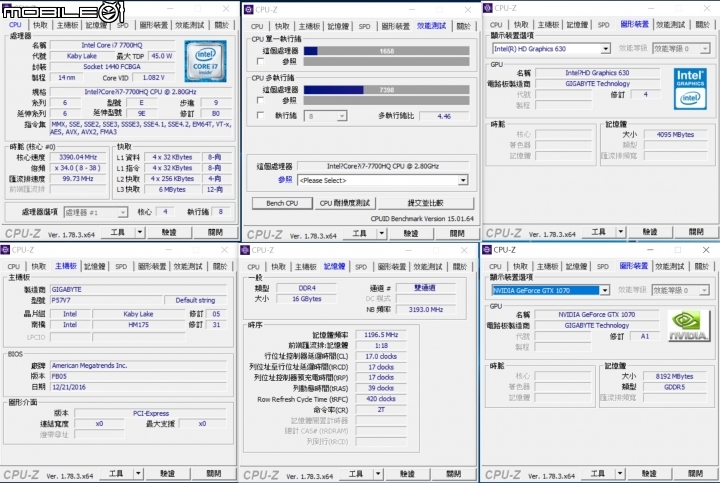Click the single-thread score bar showing 1658

[387, 51]
